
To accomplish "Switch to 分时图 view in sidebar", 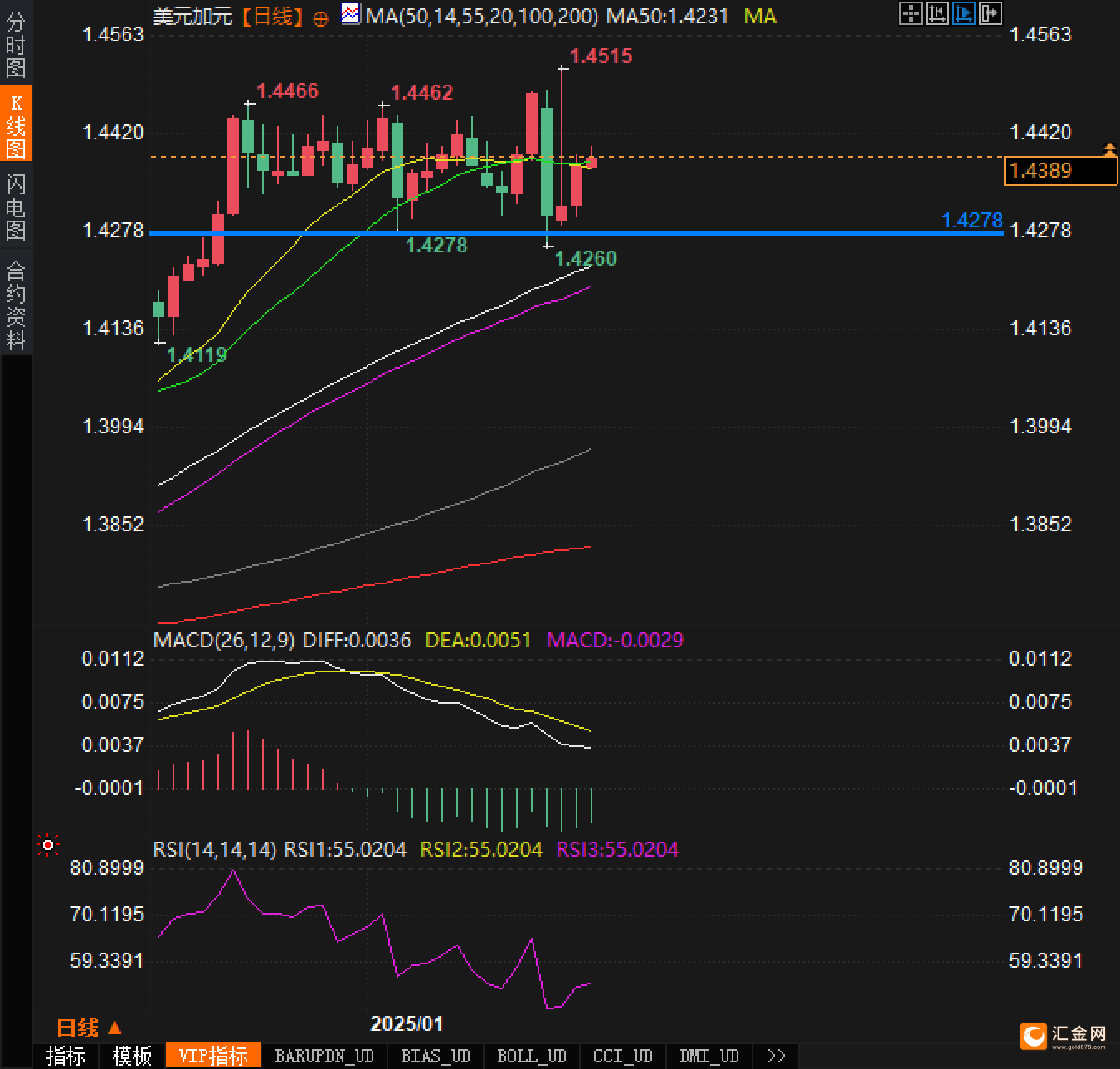I will tap(16, 46).
